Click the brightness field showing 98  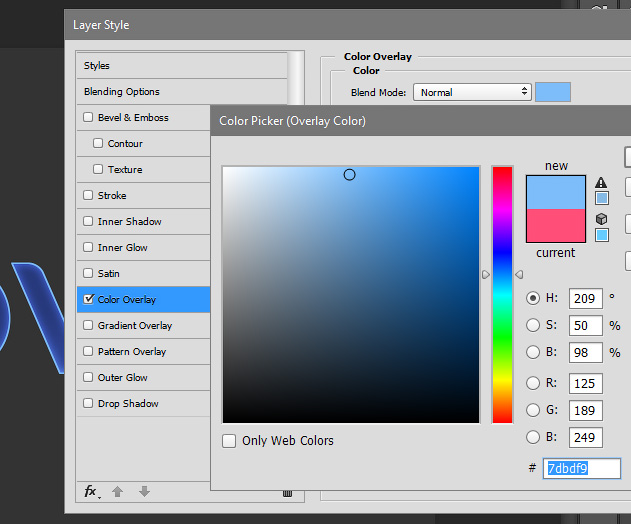coord(586,352)
